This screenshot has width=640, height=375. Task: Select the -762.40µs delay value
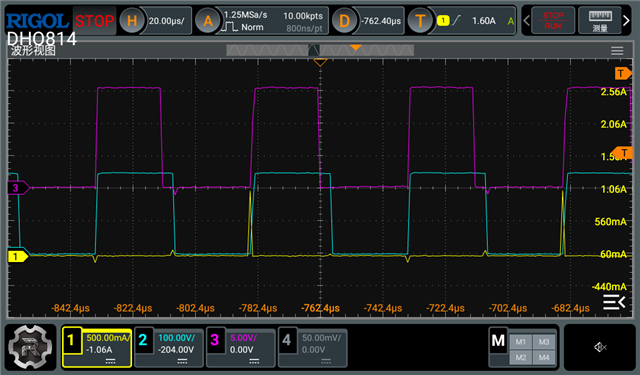(381, 20)
